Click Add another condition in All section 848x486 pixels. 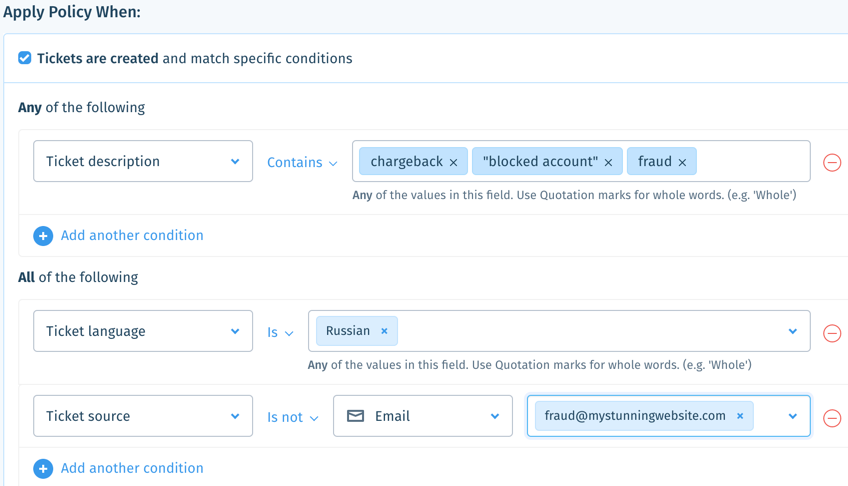[132, 468]
